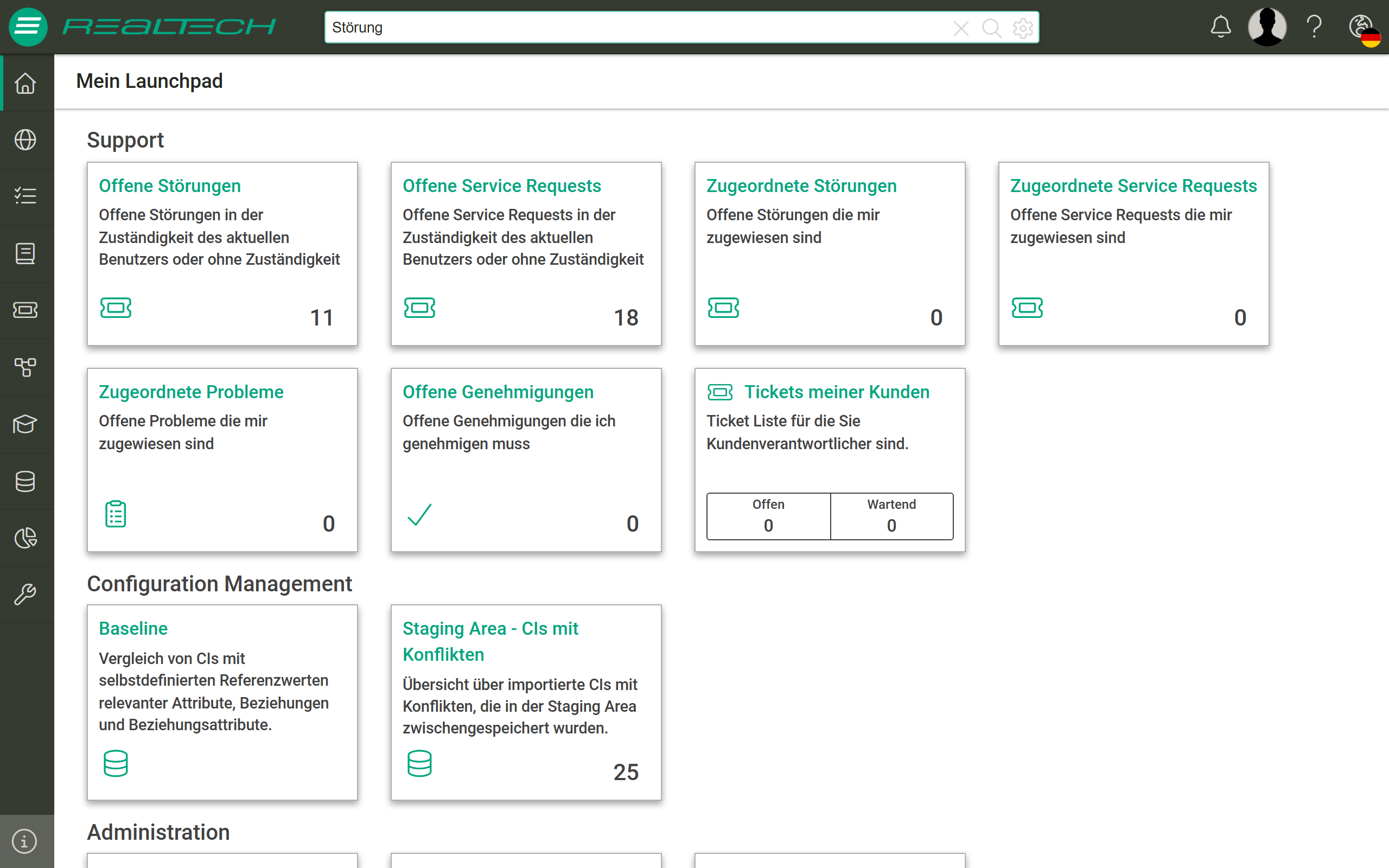This screenshot has width=1389, height=868.
Task: Open the ticket icon in the sidebar
Action: pyautogui.click(x=26, y=310)
